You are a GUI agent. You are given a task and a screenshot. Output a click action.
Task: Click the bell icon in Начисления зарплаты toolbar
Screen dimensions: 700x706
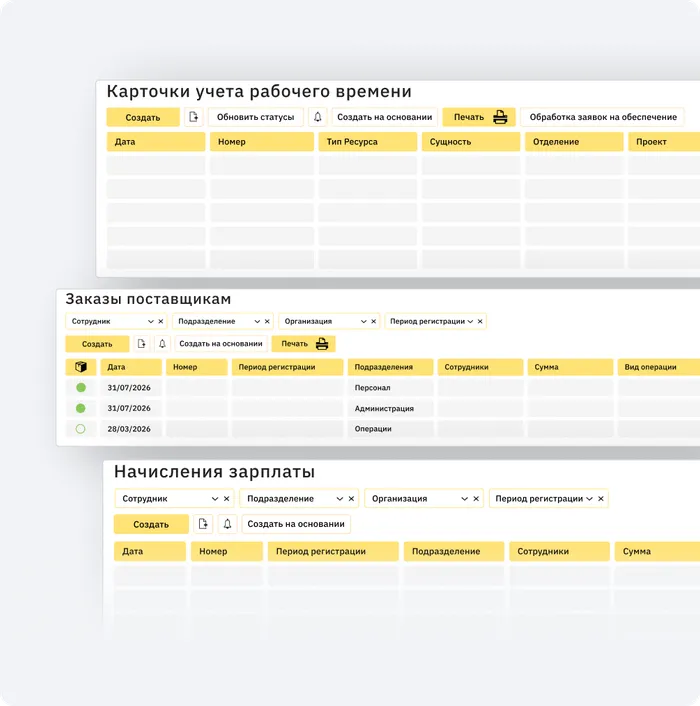click(x=228, y=524)
